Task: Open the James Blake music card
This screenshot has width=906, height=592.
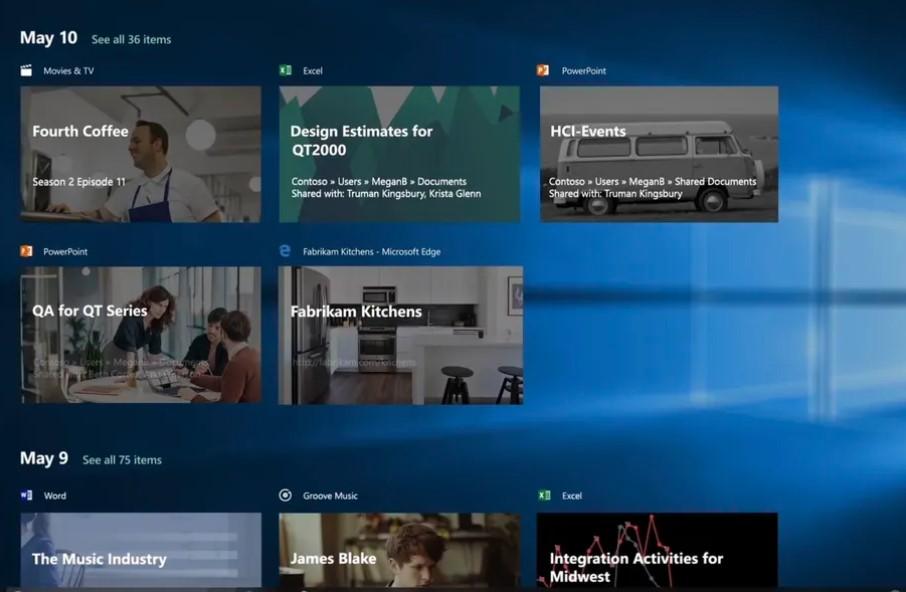Action: [x=399, y=550]
